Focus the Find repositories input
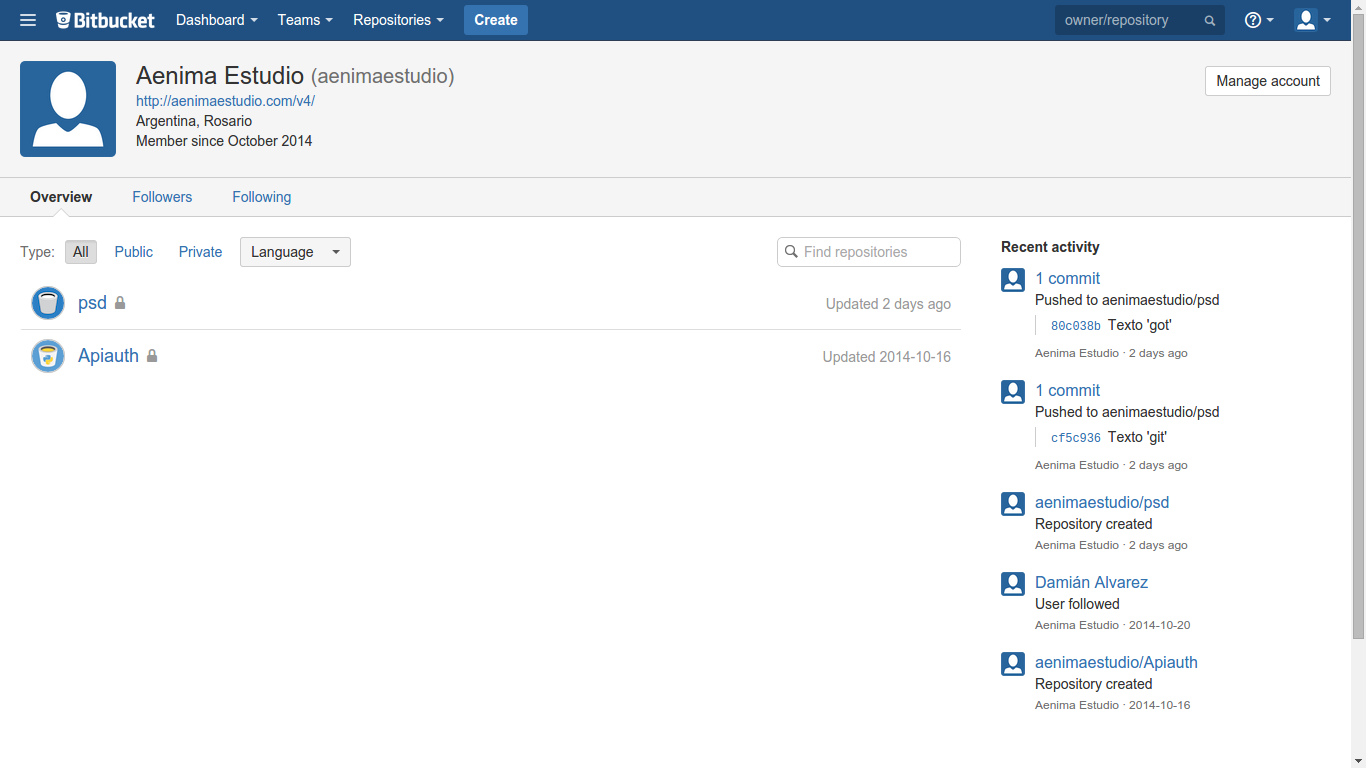Image resolution: width=1366 pixels, height=768 pixels. 869,252
